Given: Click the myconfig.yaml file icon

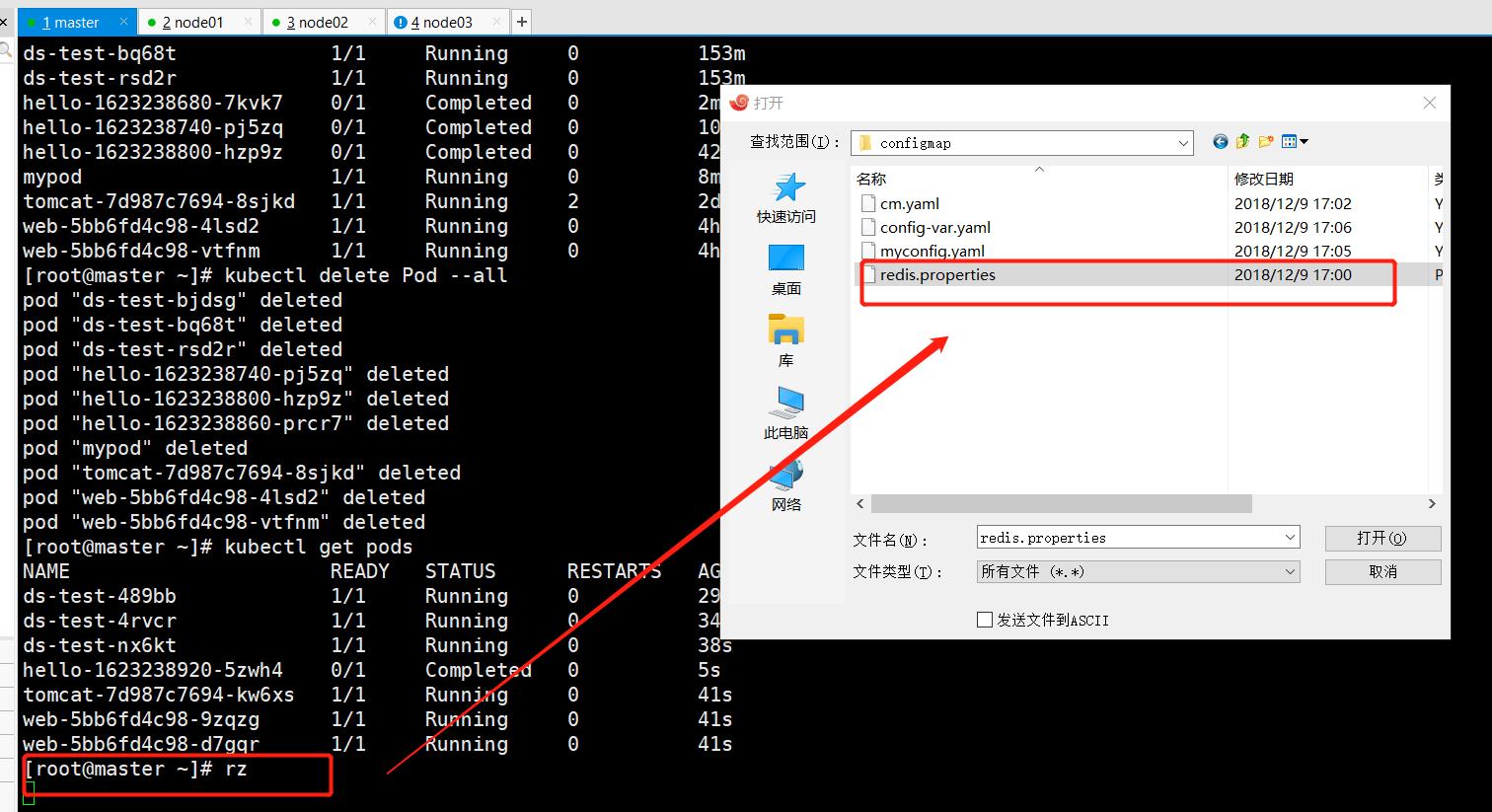Looking at the screenshot, I should 868,251.
